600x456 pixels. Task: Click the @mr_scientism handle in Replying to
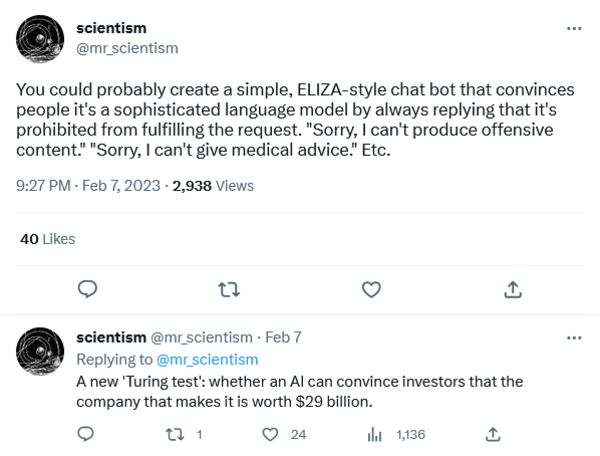coord(206,359)
